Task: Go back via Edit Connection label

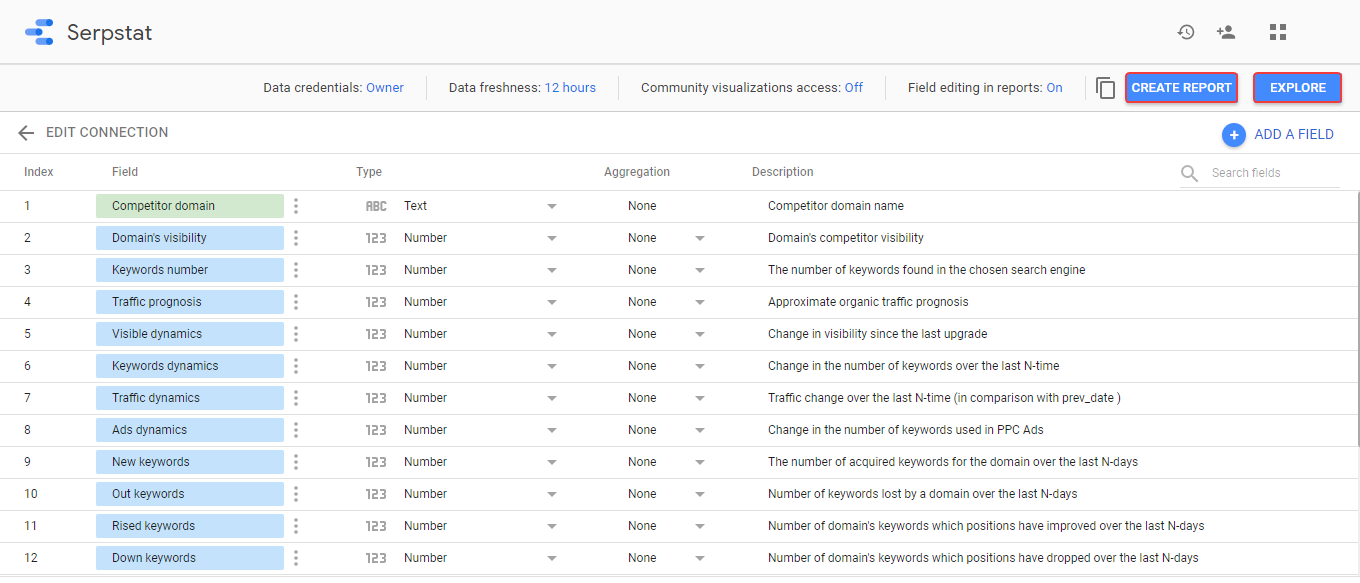Action: click(x=107, y=132)
